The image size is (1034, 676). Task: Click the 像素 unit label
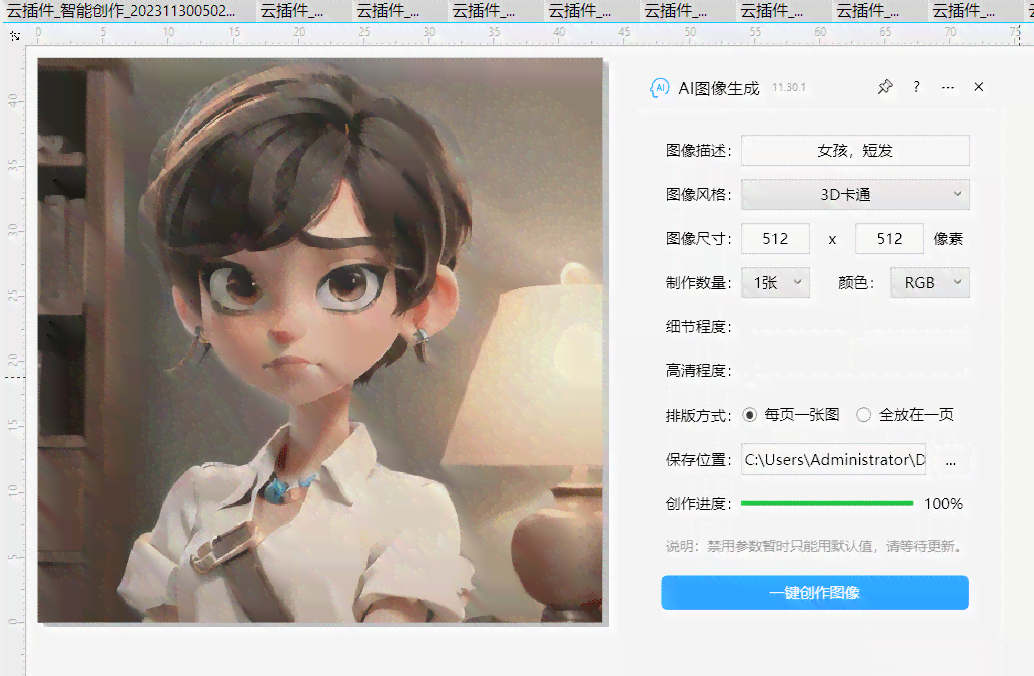tap(948, 239)
